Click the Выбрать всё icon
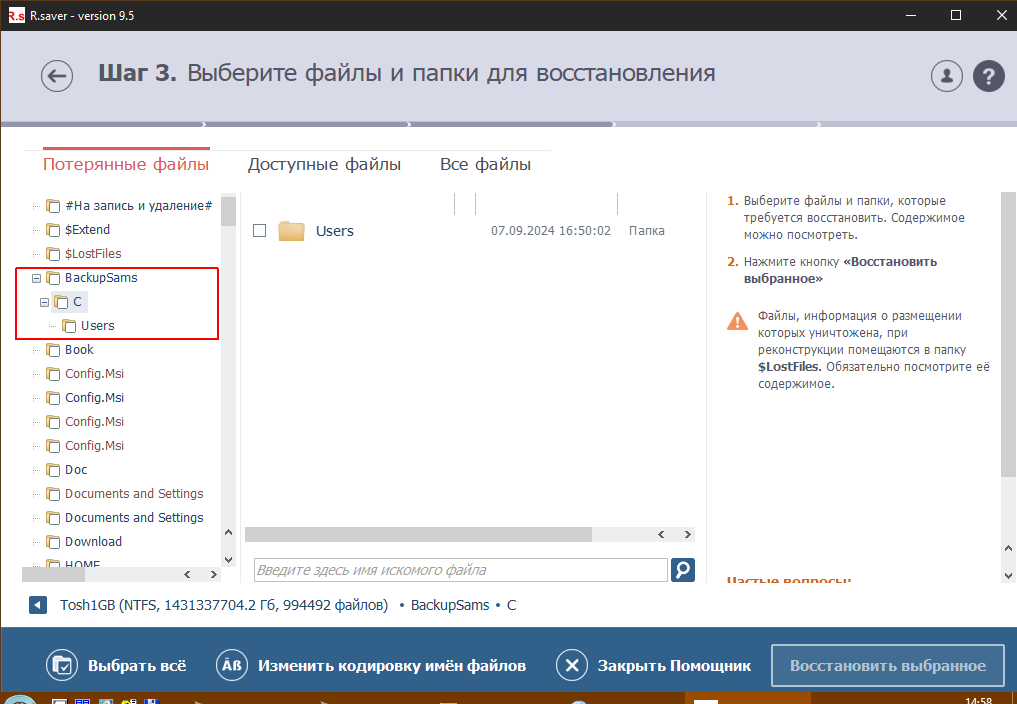The image size is (1017, 704). 62,666
